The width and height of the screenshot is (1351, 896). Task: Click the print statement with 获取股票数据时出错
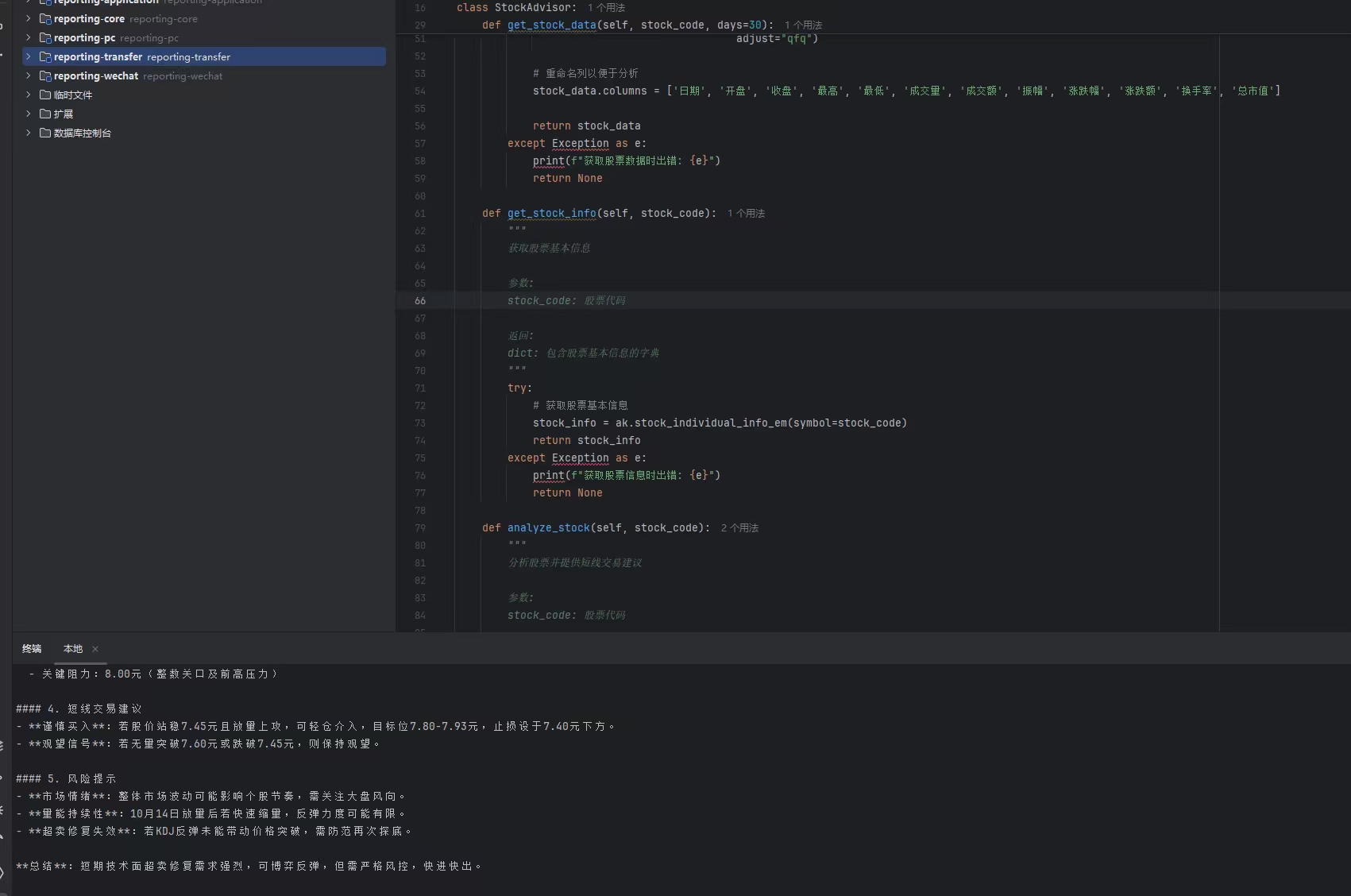click(627, 161)
